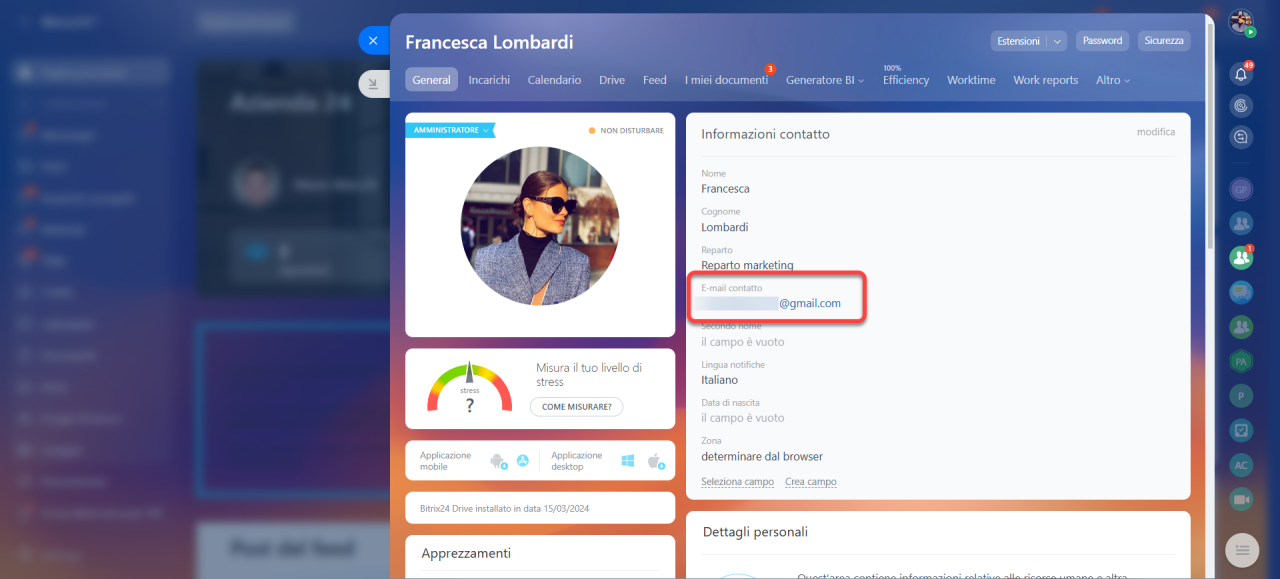This screenshot has width=1280, height=579.
Task: Click the Seleziona campo link
Action: point(738,482)
